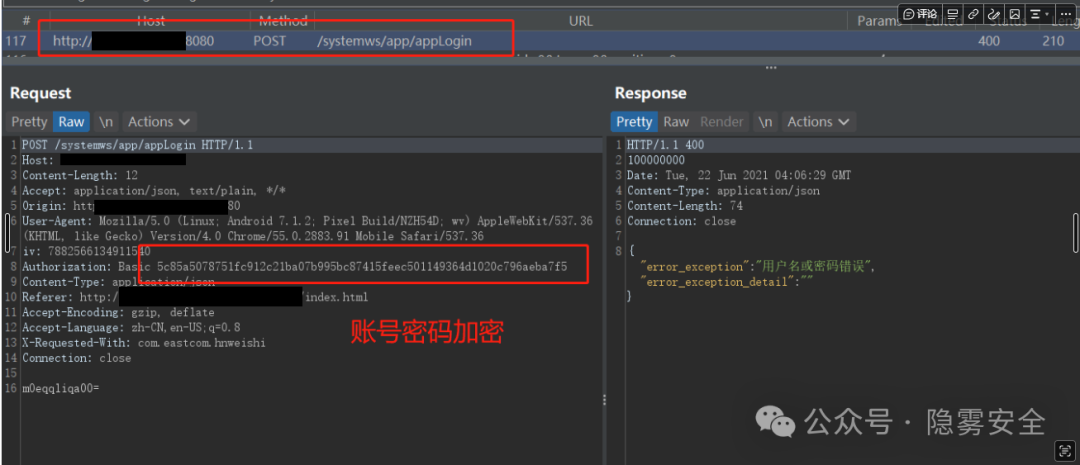This screenshot has height=465, width=1080.
Task: Open the more options ellipsis in floating toolbar
Action: pyautogui.click(x=1065, y=14)
